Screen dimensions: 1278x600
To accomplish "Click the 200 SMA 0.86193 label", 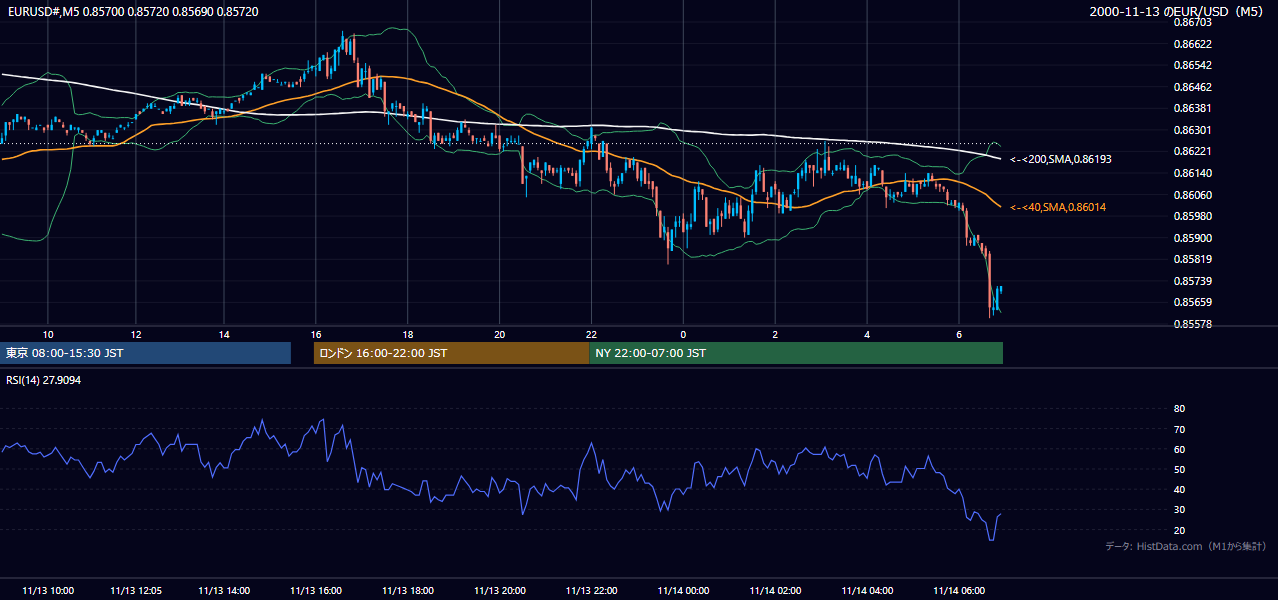I will click(x=1061, y=159).
